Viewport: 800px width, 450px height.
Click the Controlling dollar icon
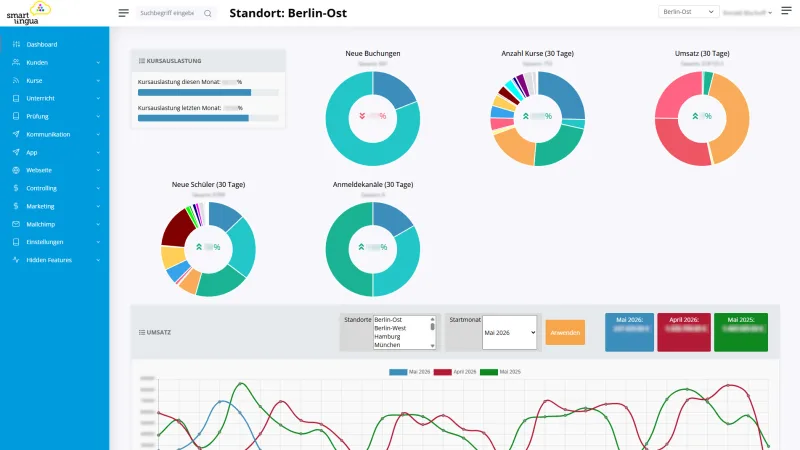click(16, 188)
